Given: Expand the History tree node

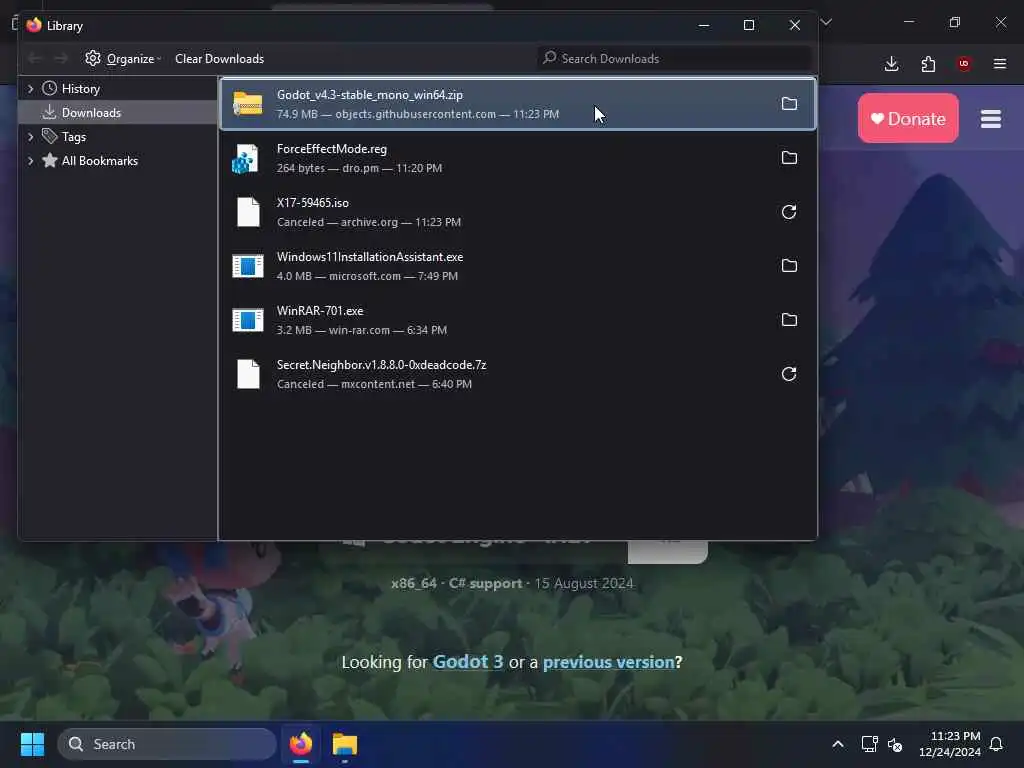Looking at the screenshot, I should click(x=30, y=88).
